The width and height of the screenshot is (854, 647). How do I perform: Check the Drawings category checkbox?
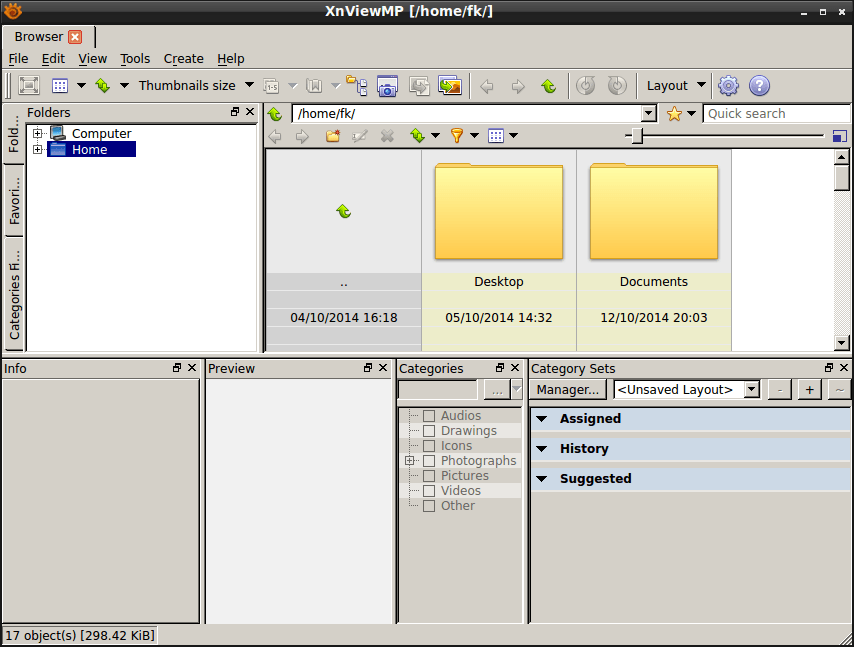(429, 431)
